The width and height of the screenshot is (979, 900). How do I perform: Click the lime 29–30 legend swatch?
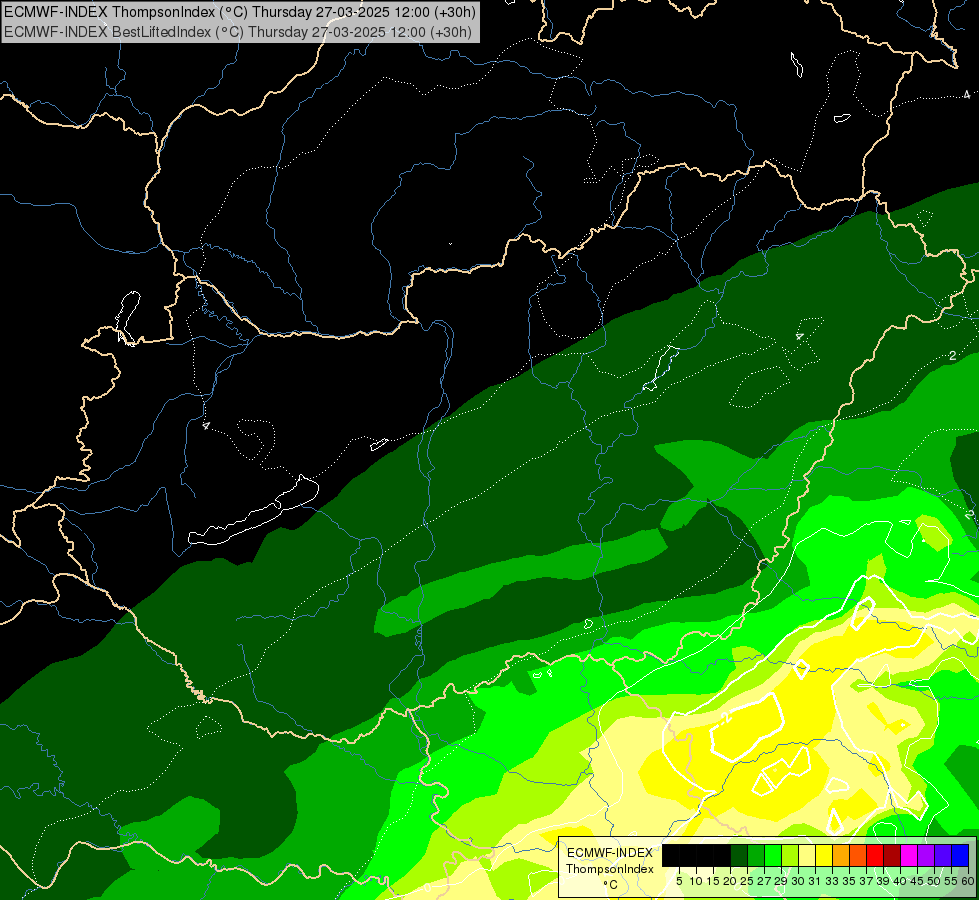point(790,855)
